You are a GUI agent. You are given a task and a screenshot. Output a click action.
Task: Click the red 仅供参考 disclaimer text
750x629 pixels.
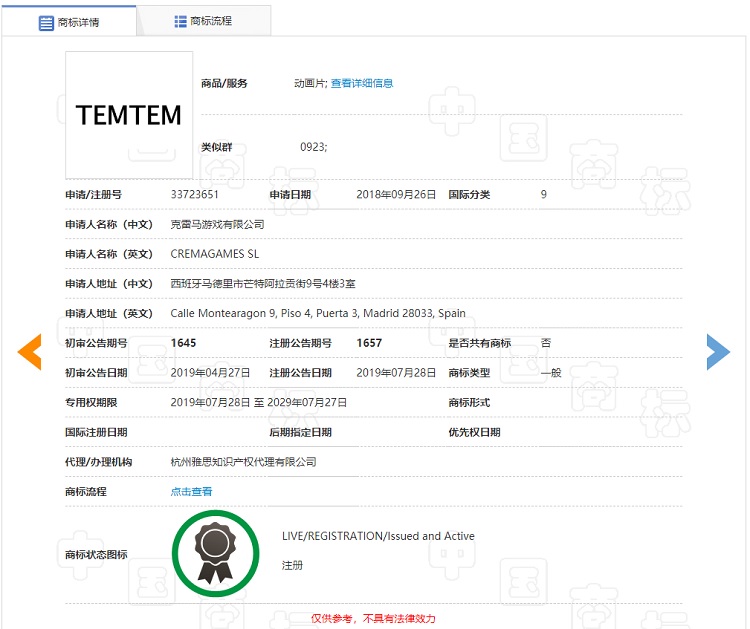373,619
